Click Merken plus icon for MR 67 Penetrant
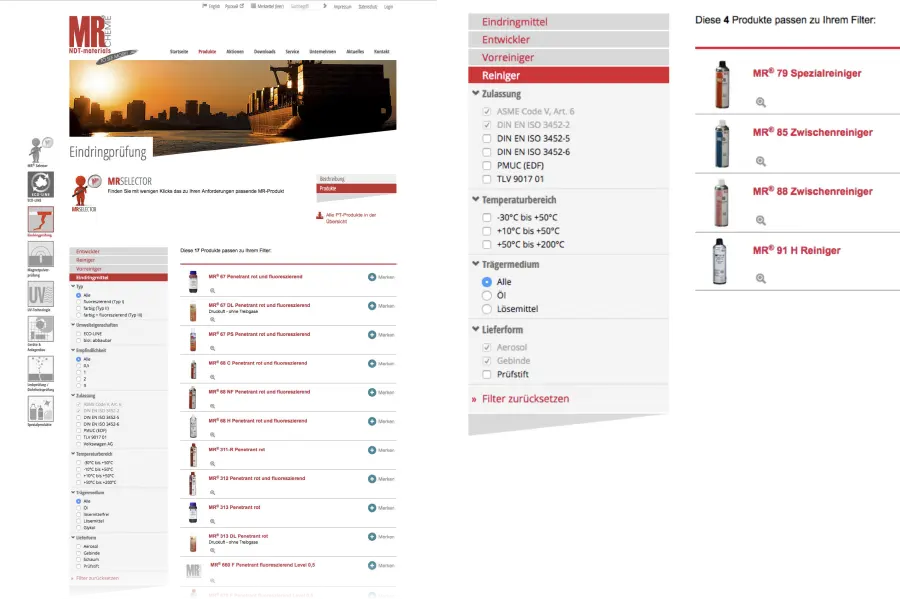This screenshot has width=900, height=600. (x=372, y=277)
